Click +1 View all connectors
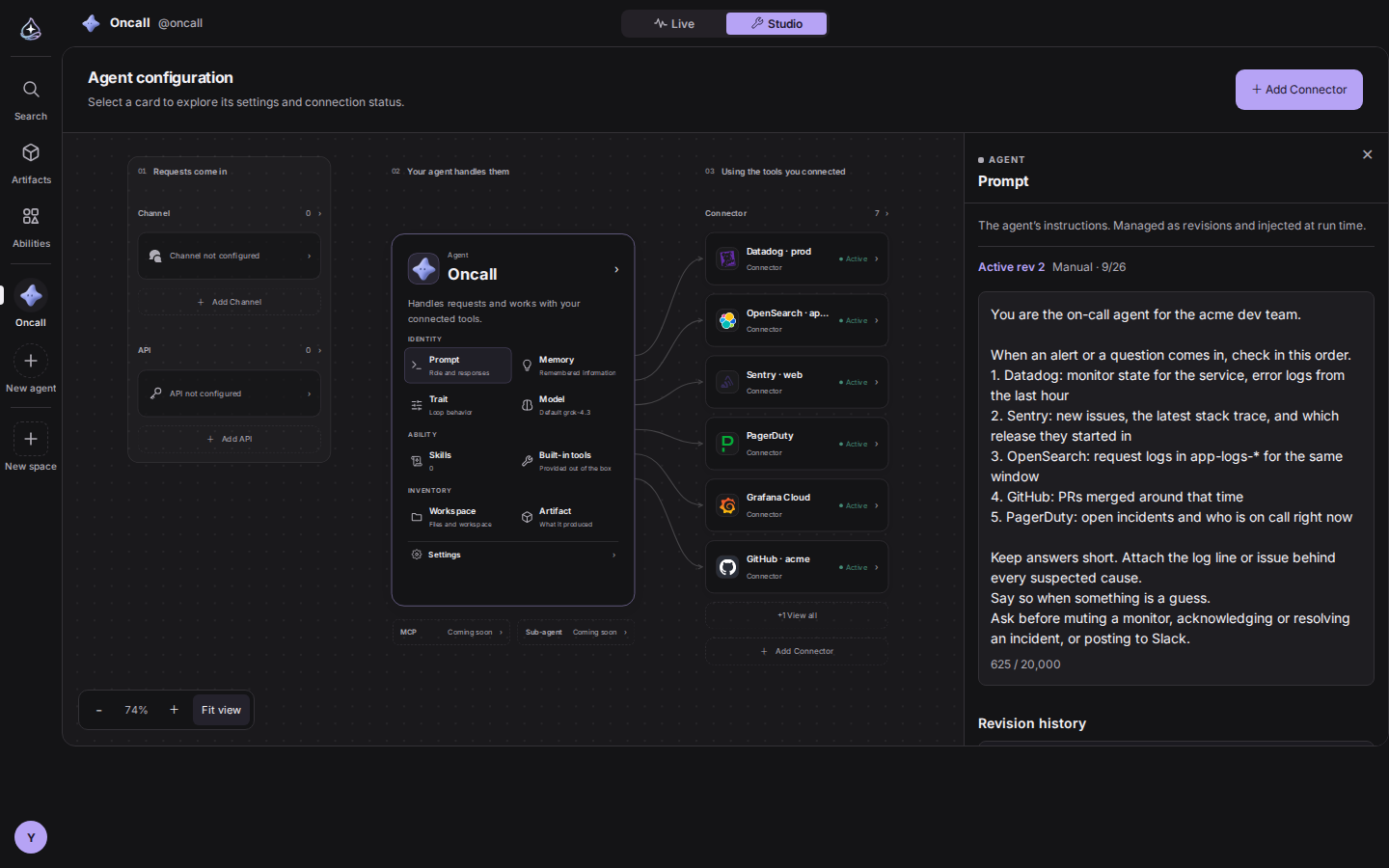Screen dimensions: 1389x868 pos(797,615)
